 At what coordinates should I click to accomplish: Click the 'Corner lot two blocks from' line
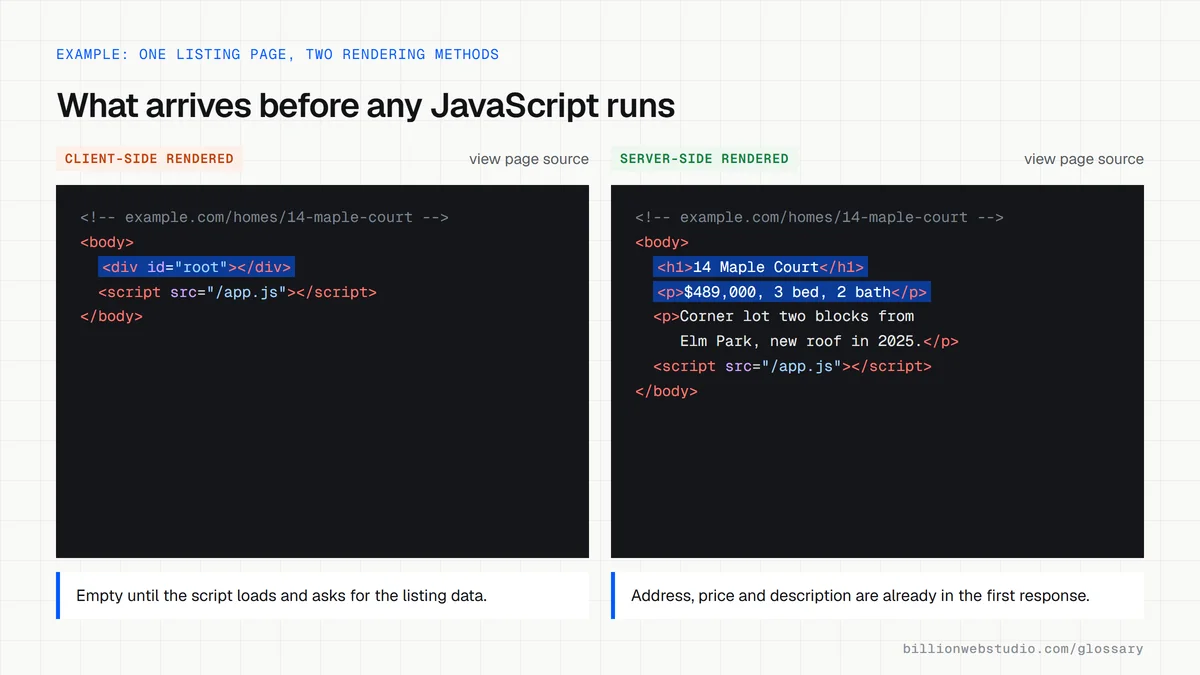(784, 316)
